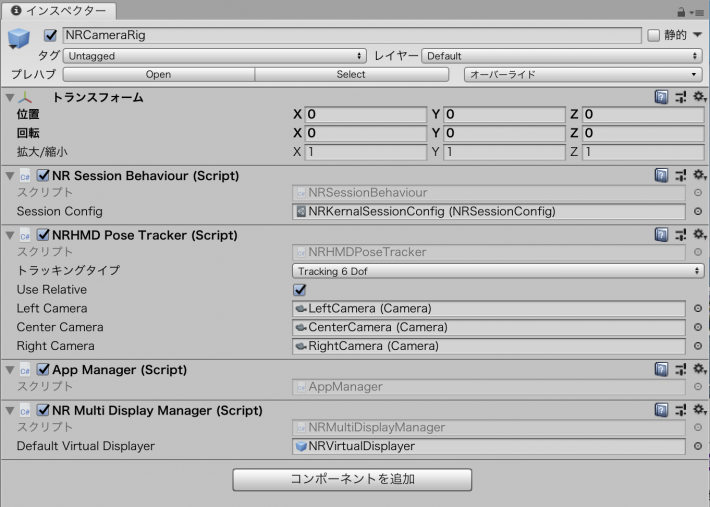Screen dimensions: 710x507
Task: Click object picker beside Left Camera field
Action: click(697, 309)
